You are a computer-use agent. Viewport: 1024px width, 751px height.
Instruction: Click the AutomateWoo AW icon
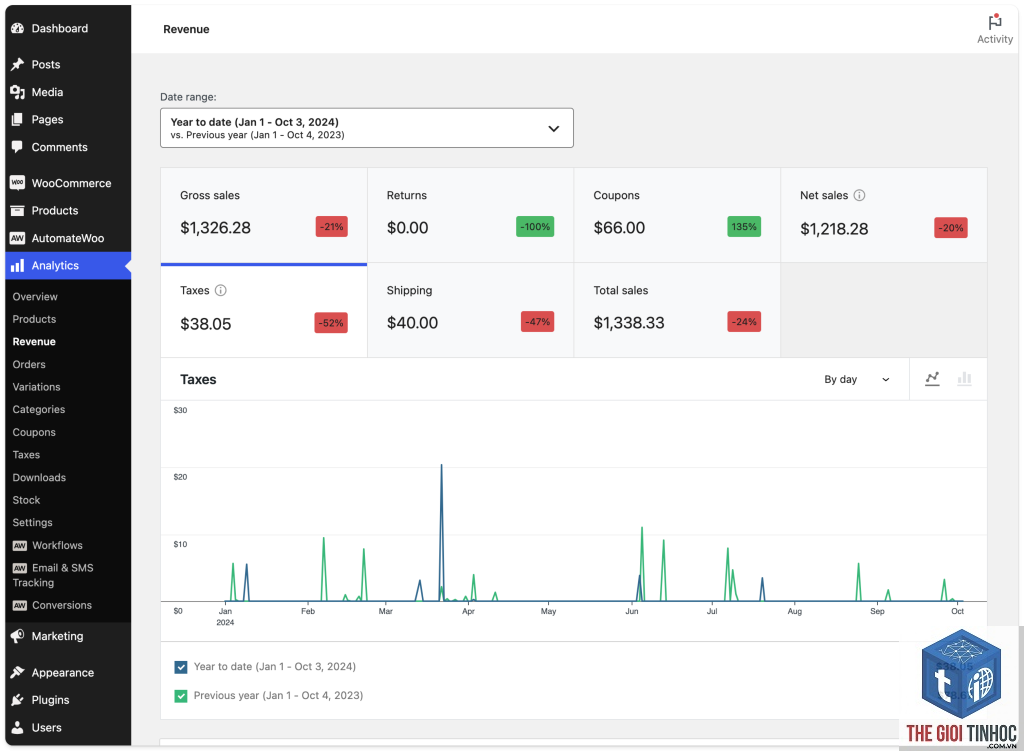click(x=18, y=238)
